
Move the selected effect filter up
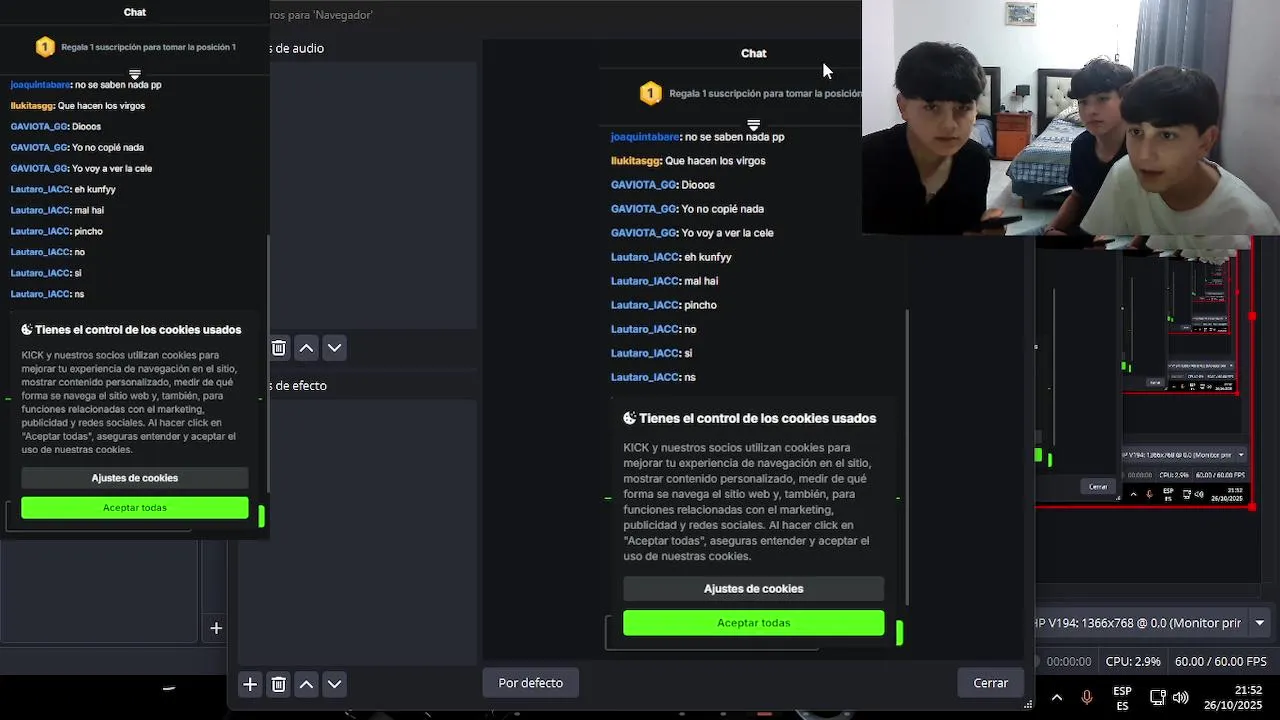(307, 684)
